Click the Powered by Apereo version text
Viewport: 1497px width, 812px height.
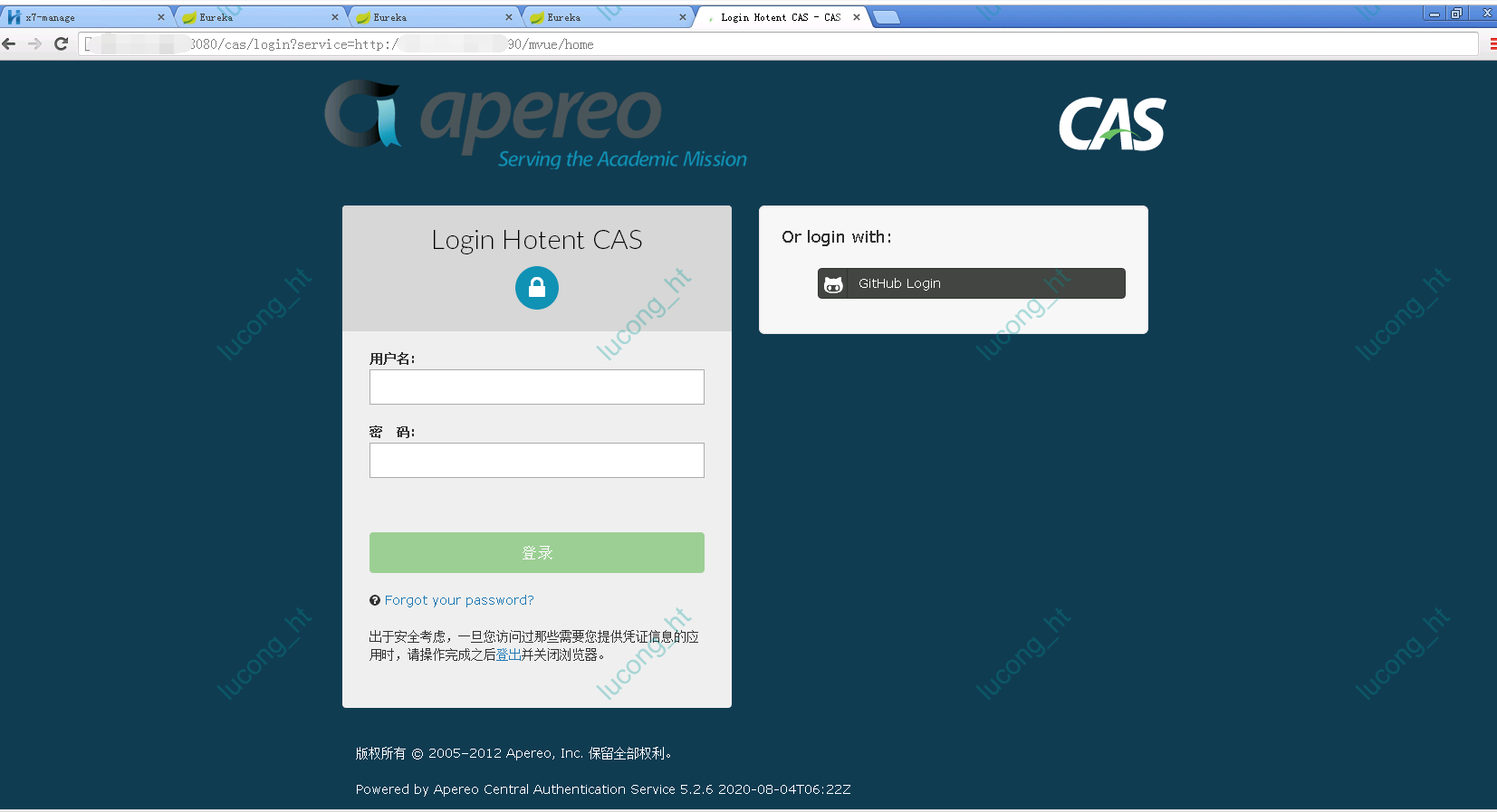point(603,789)
